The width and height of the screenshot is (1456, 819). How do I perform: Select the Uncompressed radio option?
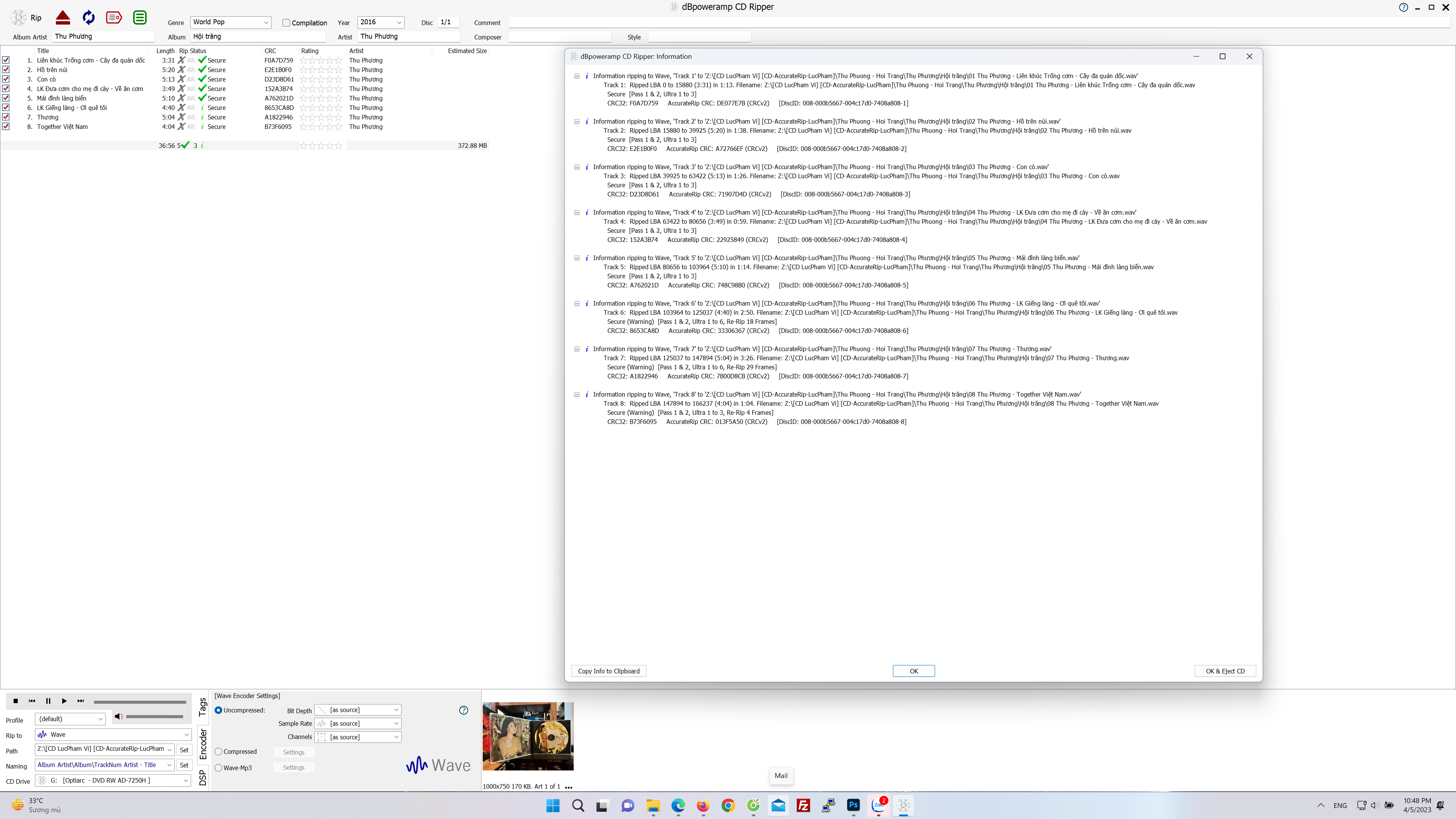tap(218, 711)
